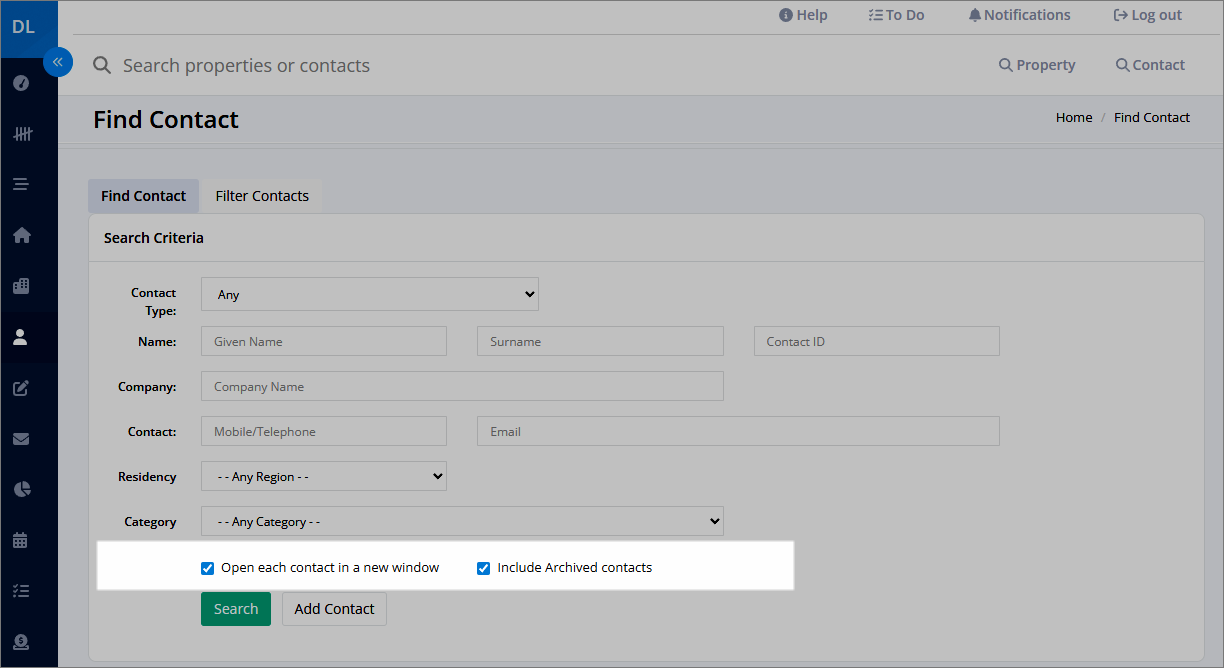Click the Find Contact breadcrumb text

click(x=1152, y=117)
